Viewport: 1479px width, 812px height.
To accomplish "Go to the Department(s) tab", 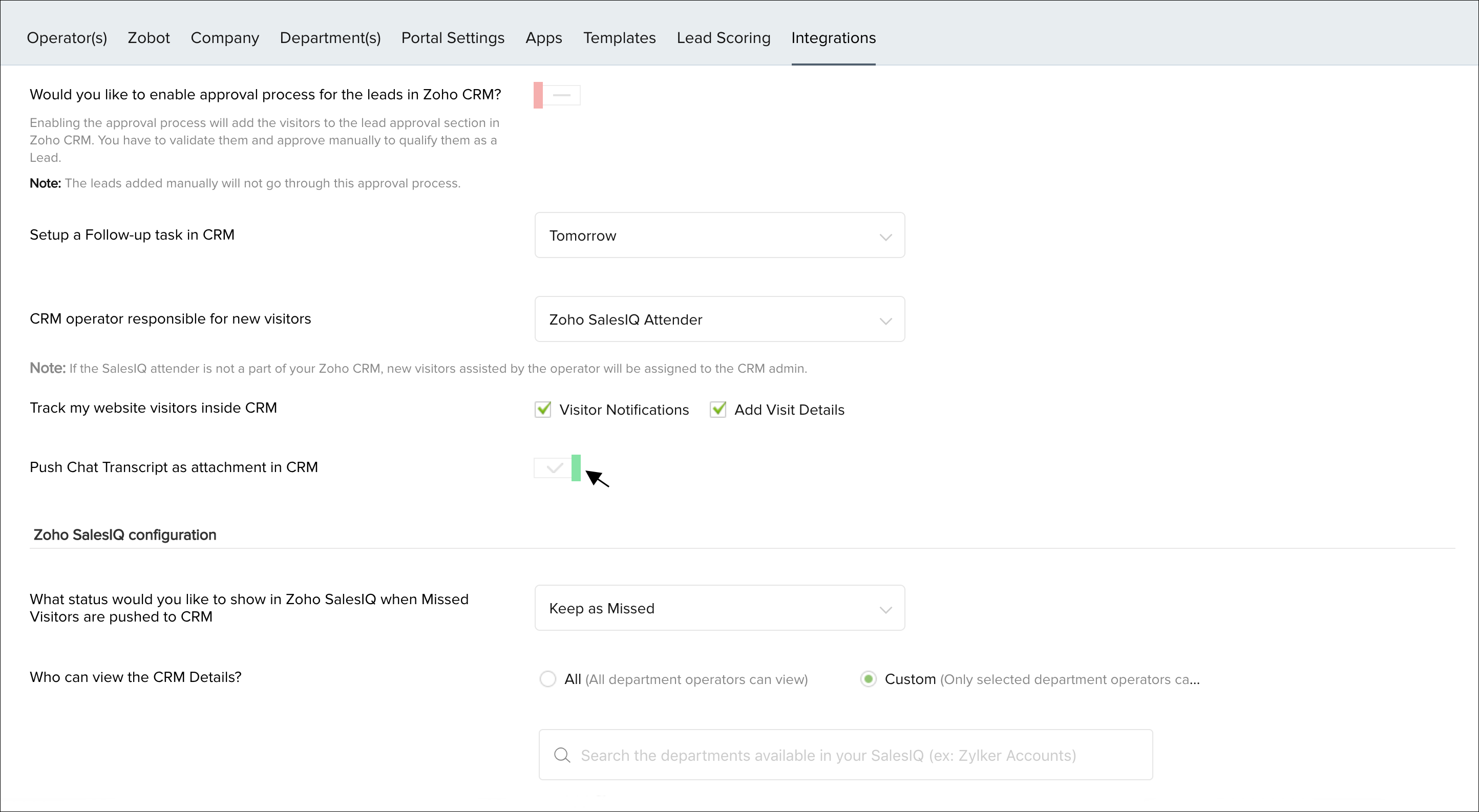I will click(330, 38).
